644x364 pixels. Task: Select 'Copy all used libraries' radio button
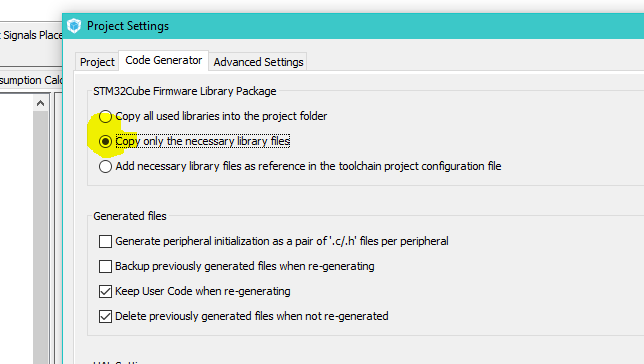[x=105, y=116]
